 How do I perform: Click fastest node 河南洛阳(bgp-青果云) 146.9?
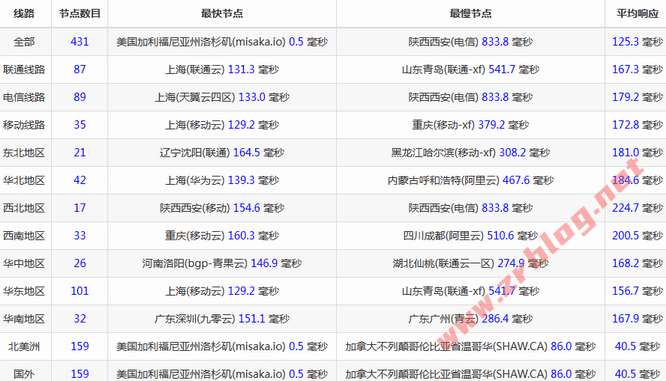coord(222,263)
